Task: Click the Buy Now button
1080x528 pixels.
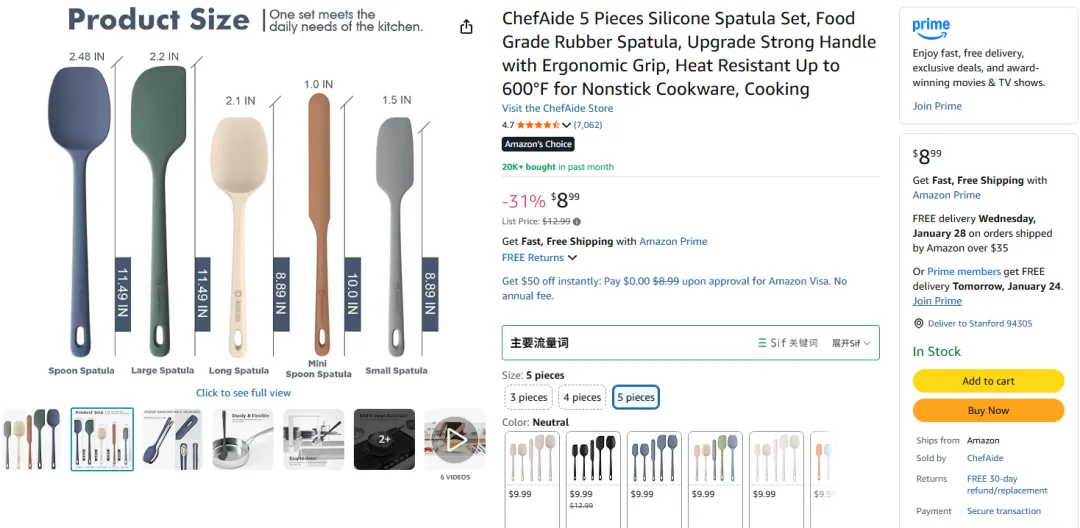Action: pyautogui.click(x=988, y=410)
